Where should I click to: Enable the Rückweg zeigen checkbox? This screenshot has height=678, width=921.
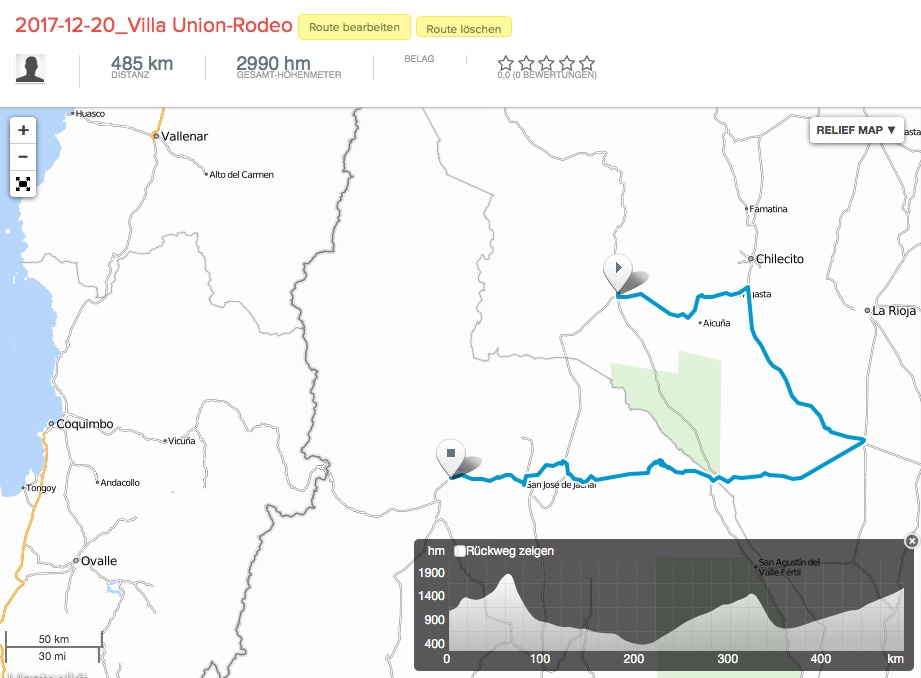point(460,551)
